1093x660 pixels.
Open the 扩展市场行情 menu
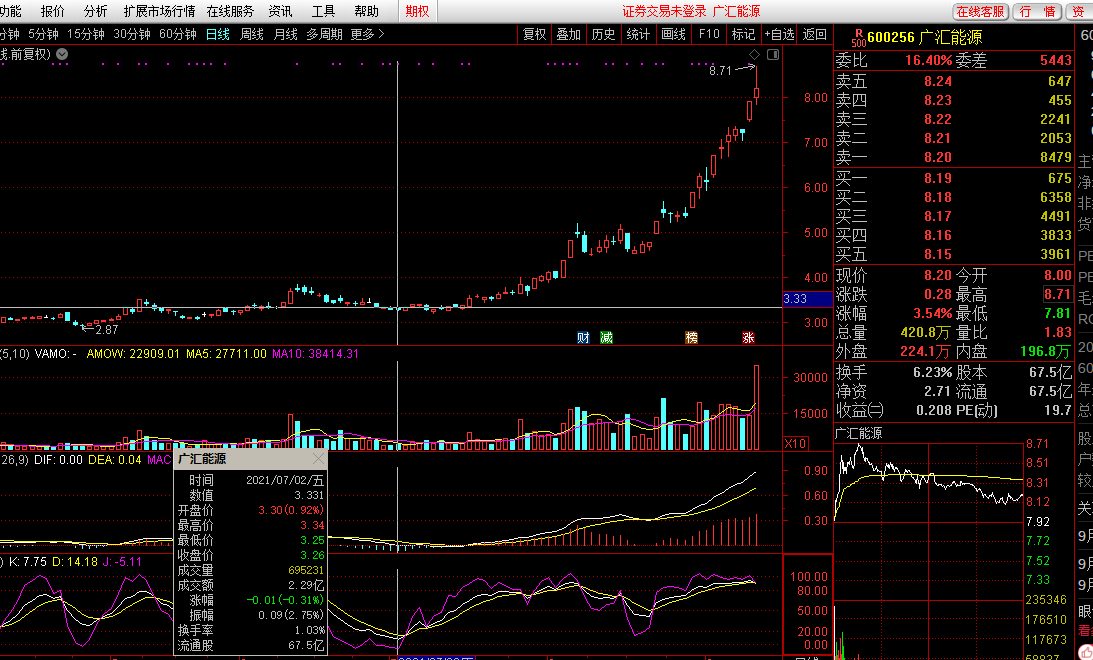coord(159,11)
